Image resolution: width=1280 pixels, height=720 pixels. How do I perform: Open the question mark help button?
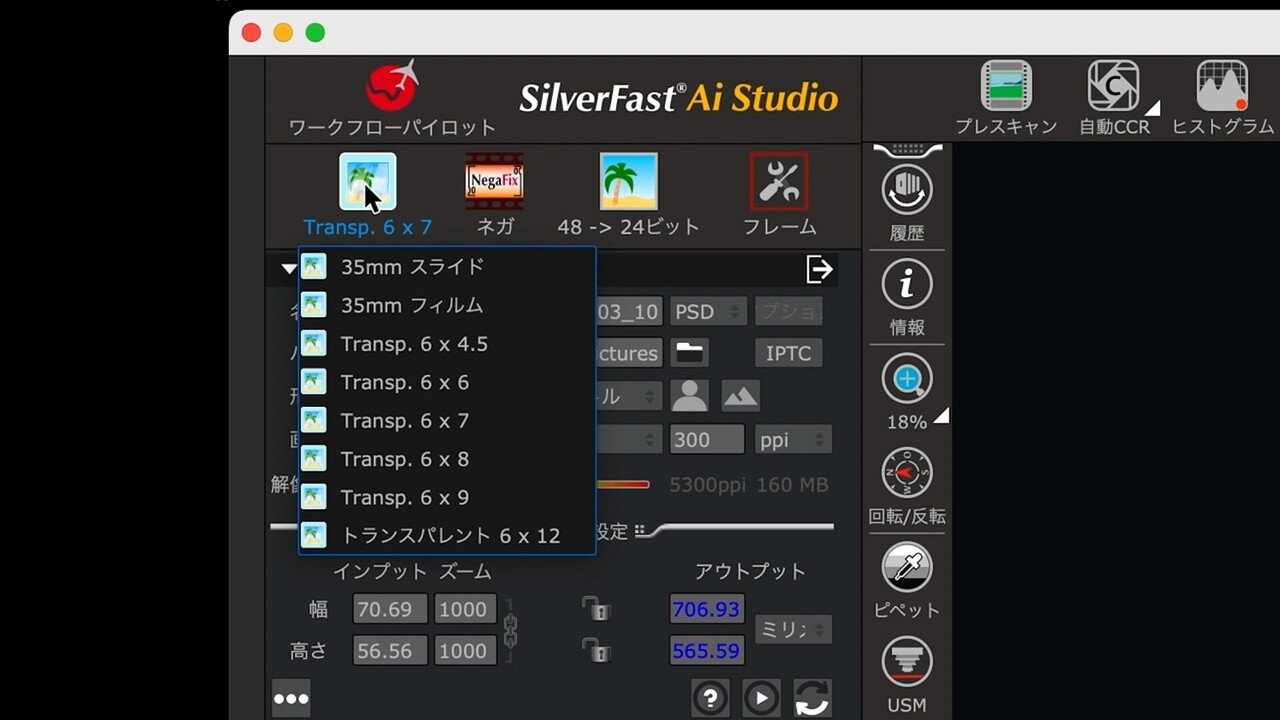click(710, 698)
